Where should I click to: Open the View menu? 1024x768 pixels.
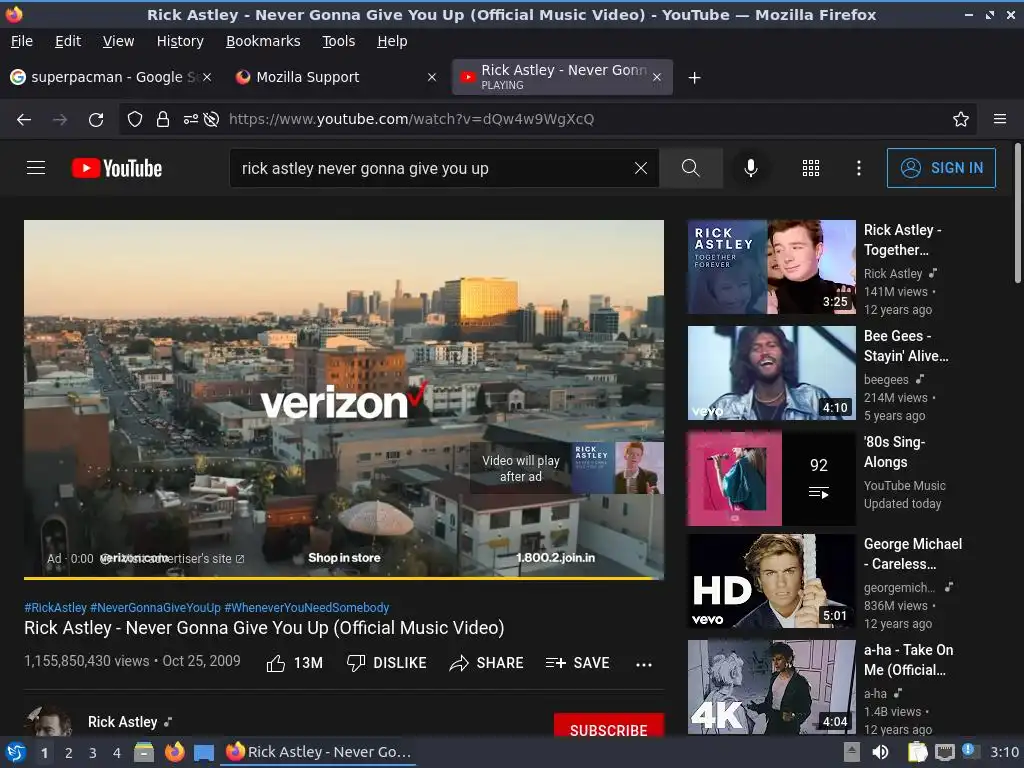[x=118, y=41]
